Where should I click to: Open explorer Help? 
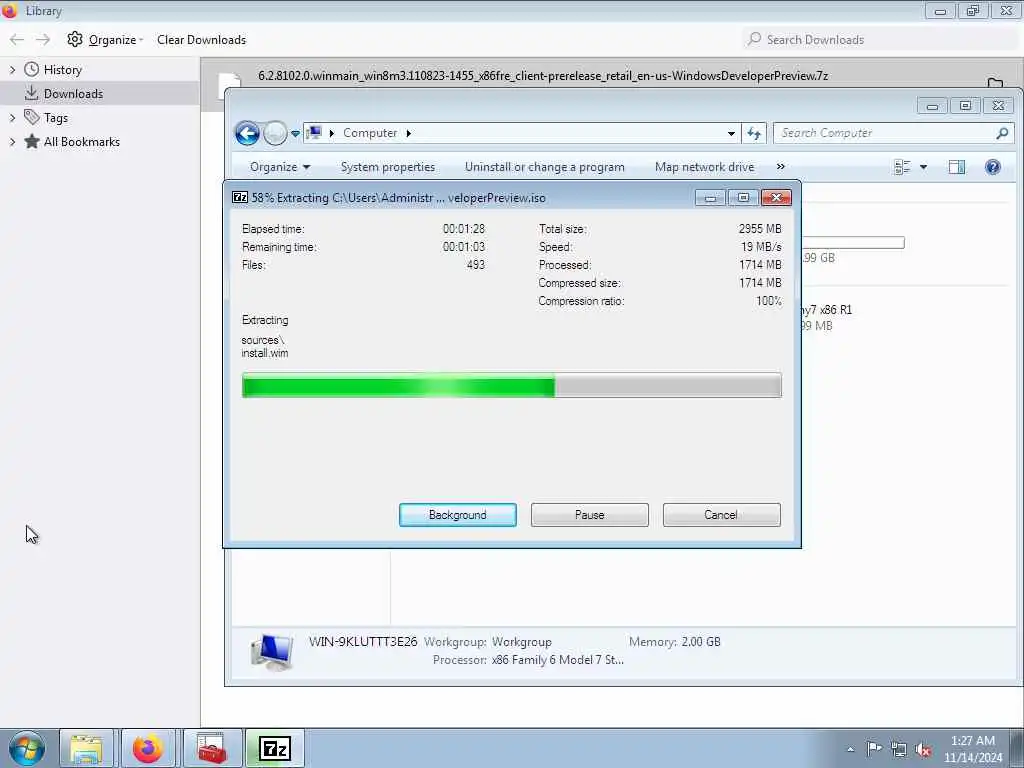tap(993, 167)
